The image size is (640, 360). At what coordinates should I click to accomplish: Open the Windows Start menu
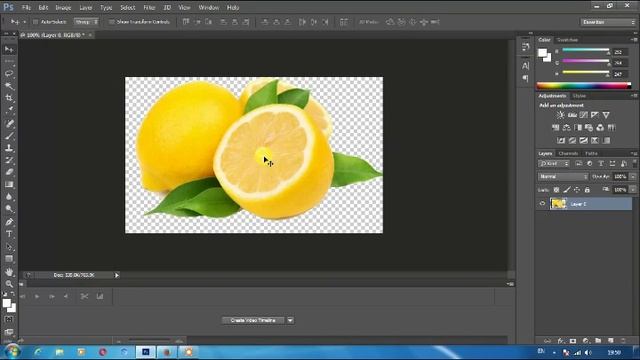pyautogui.click(x=12, y=352)
